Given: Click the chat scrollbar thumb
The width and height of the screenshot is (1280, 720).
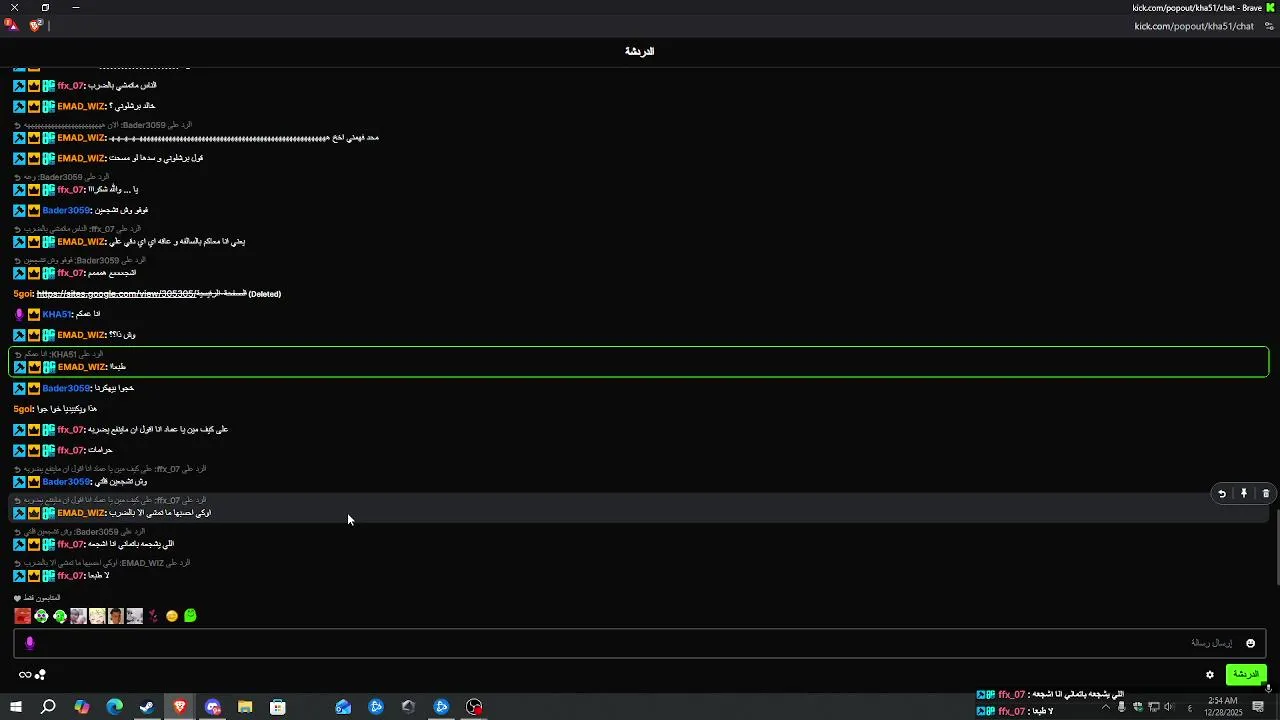Looking at the screenshot, I should pyautogui.click(x=1276, y=547).
